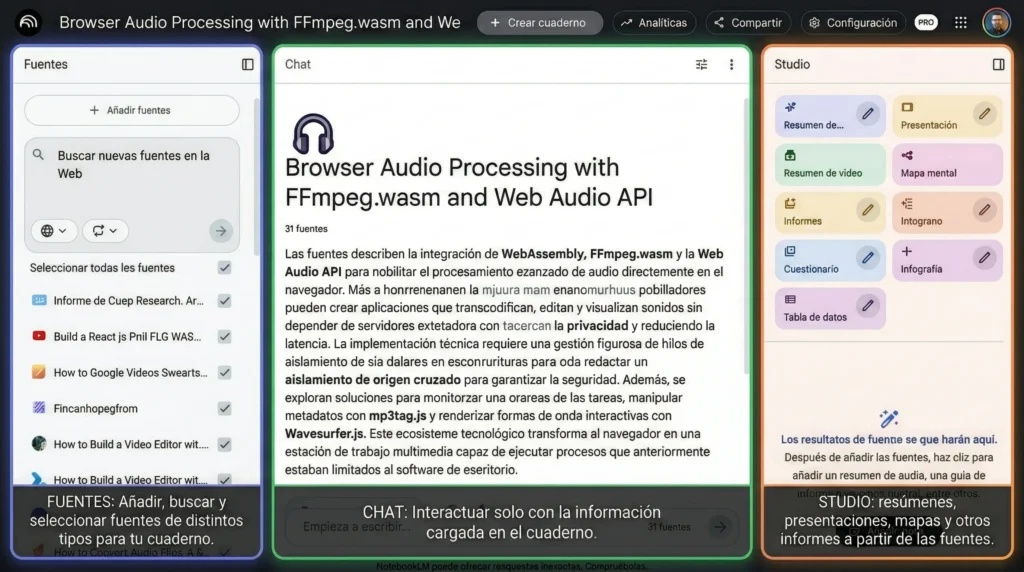The height and width of the screenshot is (572, 1024).
Task: Click the Compartir option
Action: [748, 22]
